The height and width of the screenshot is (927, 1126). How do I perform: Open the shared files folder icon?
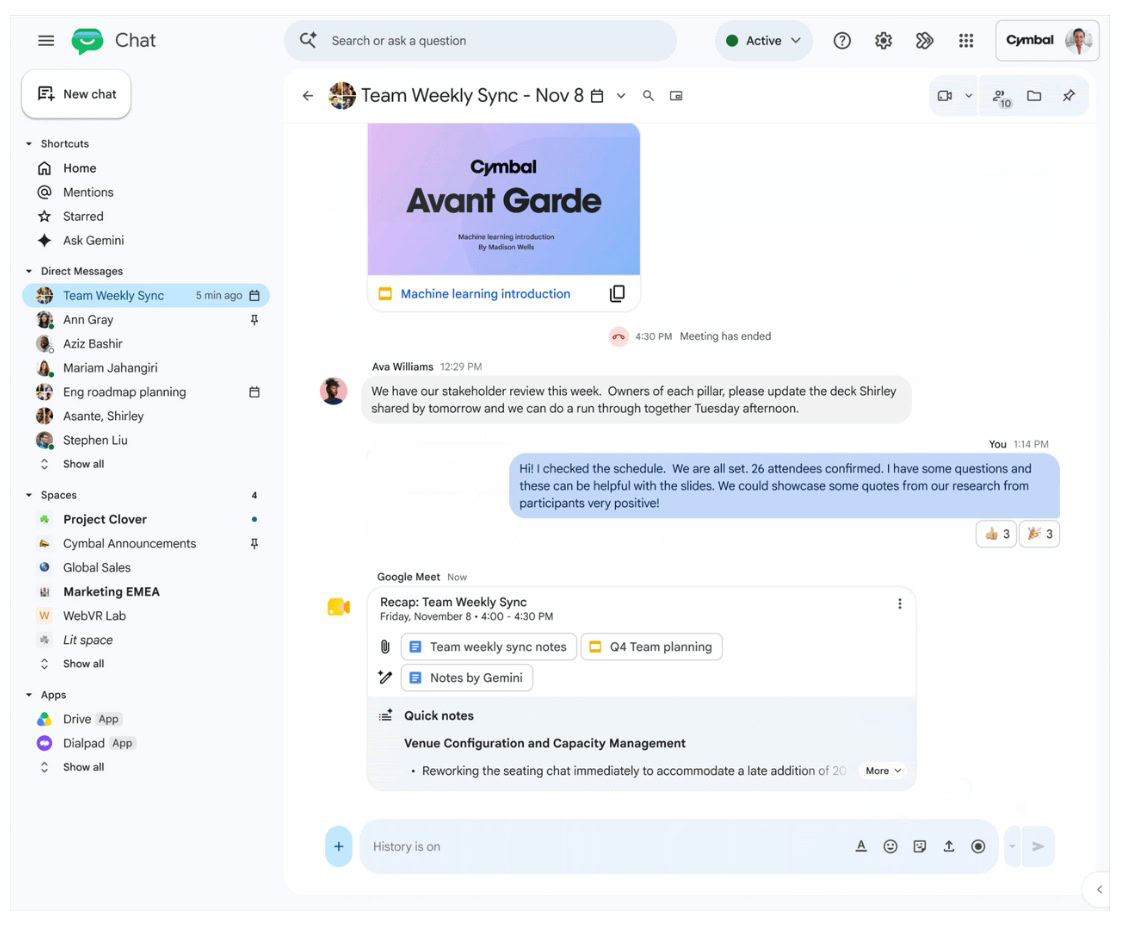[1034, 96]
